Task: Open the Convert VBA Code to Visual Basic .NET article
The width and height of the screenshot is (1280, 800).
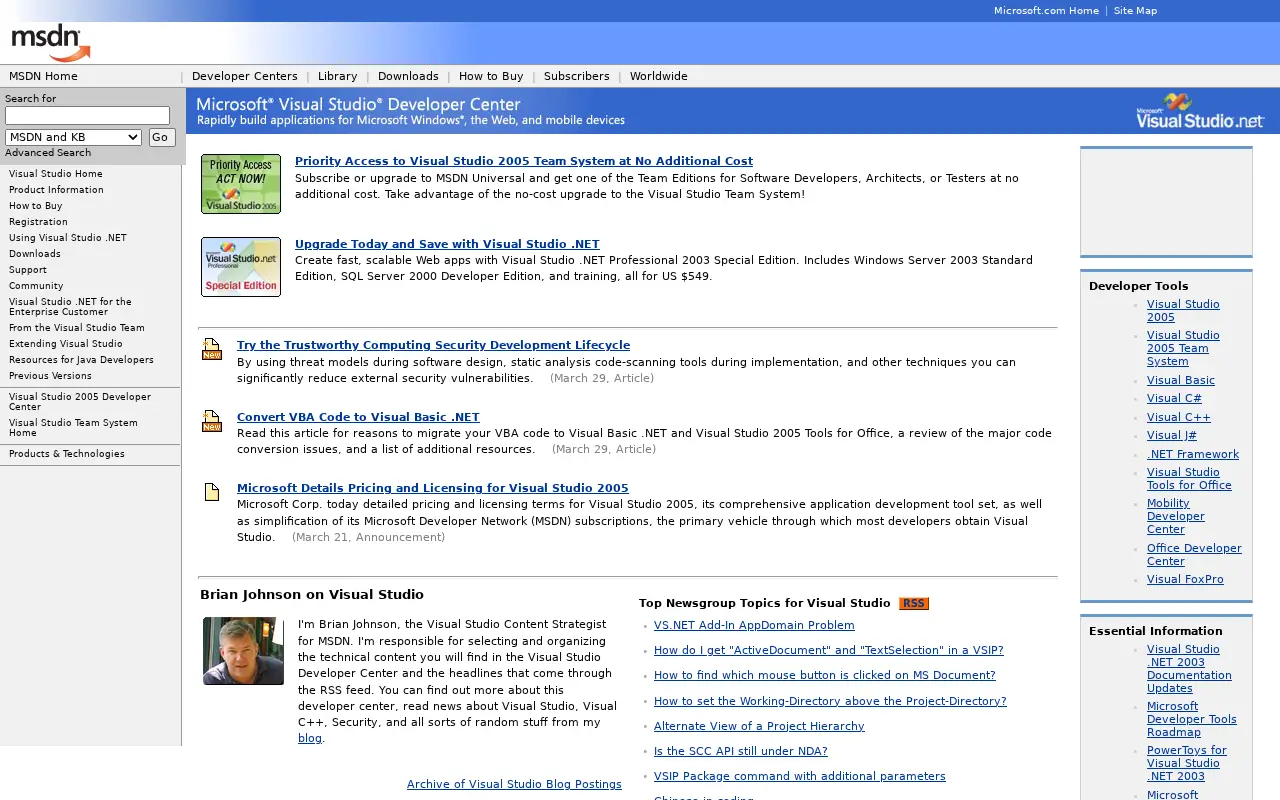Action: tap(358, 417)
